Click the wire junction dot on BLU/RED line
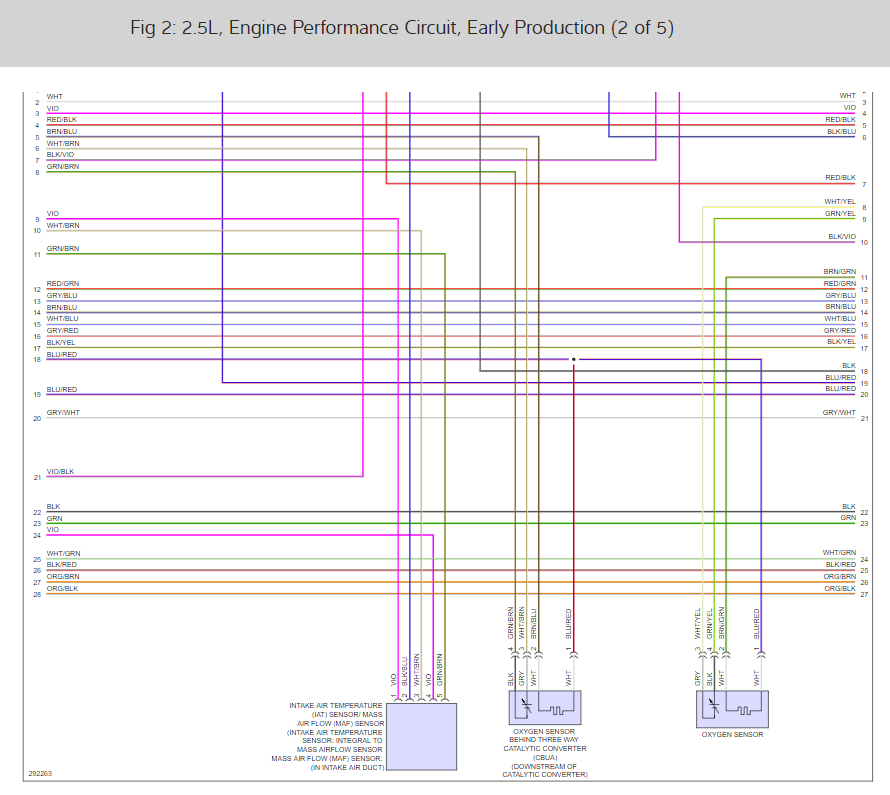Screen dimensions: 890x795 pos(573,359)
